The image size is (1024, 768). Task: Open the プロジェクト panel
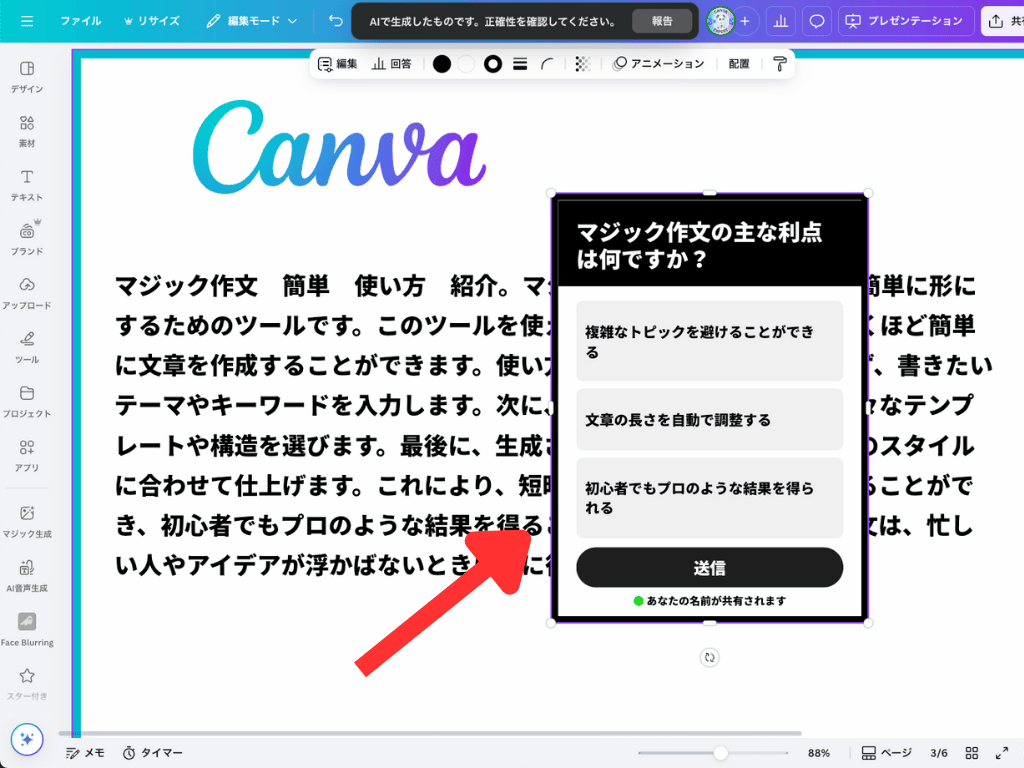point(27,402)
